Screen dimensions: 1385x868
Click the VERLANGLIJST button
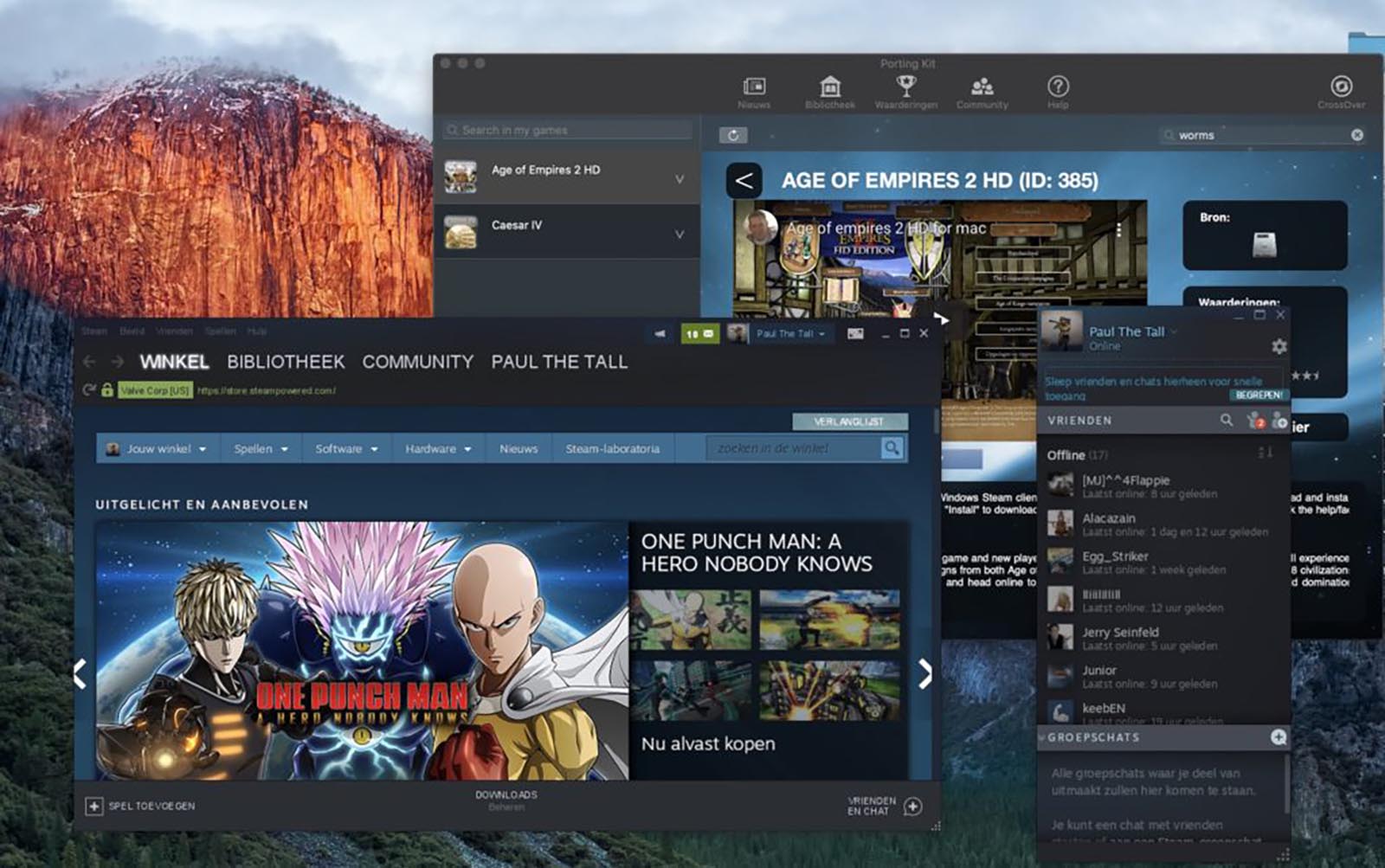click(849, 421)
